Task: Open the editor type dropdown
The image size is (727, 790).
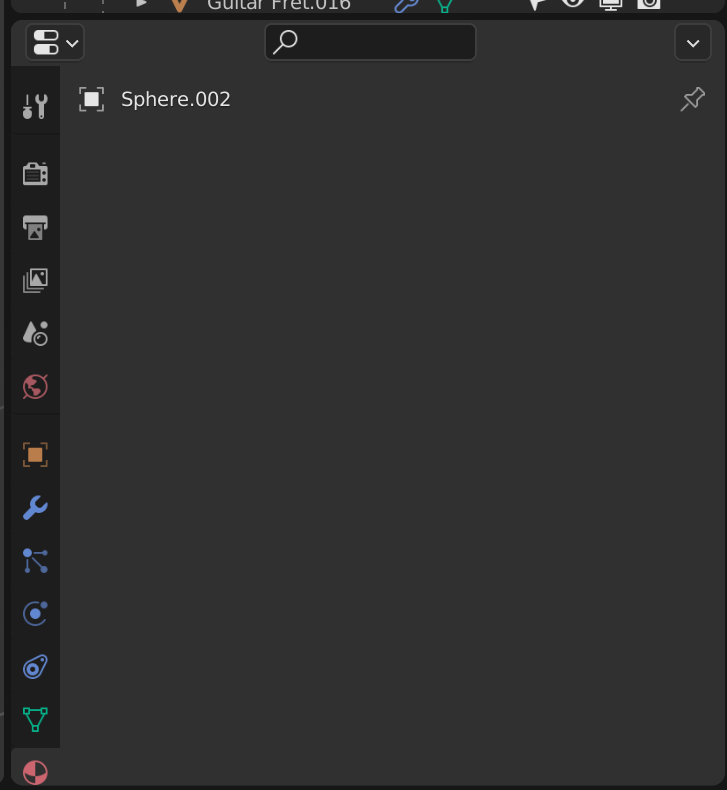Action: (x=55, y=42)
